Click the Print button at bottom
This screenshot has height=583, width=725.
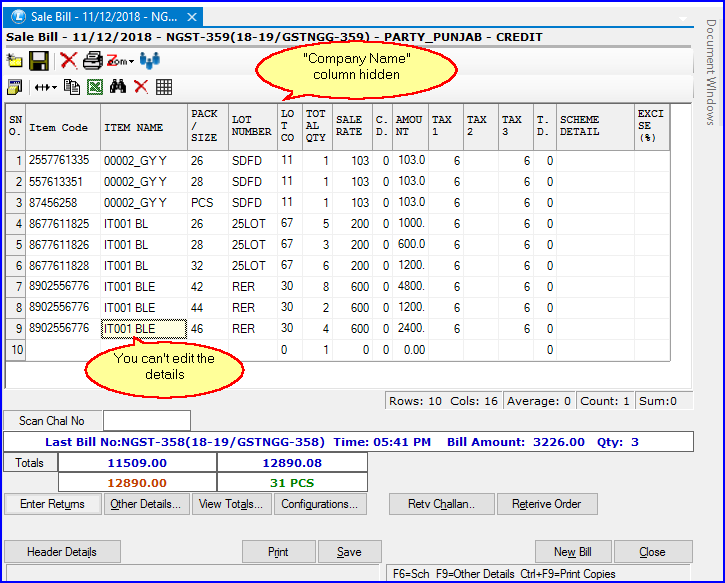(x=278, y=552)
